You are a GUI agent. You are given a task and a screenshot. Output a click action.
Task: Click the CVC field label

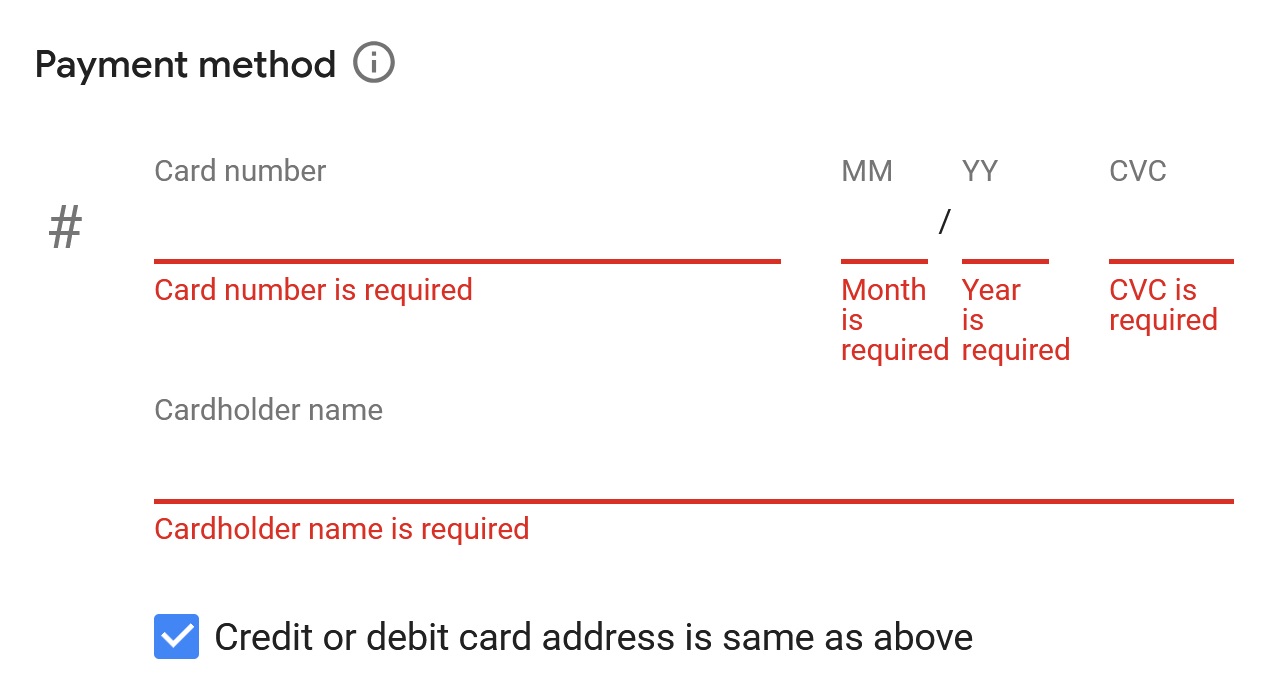click(1138, 171)
